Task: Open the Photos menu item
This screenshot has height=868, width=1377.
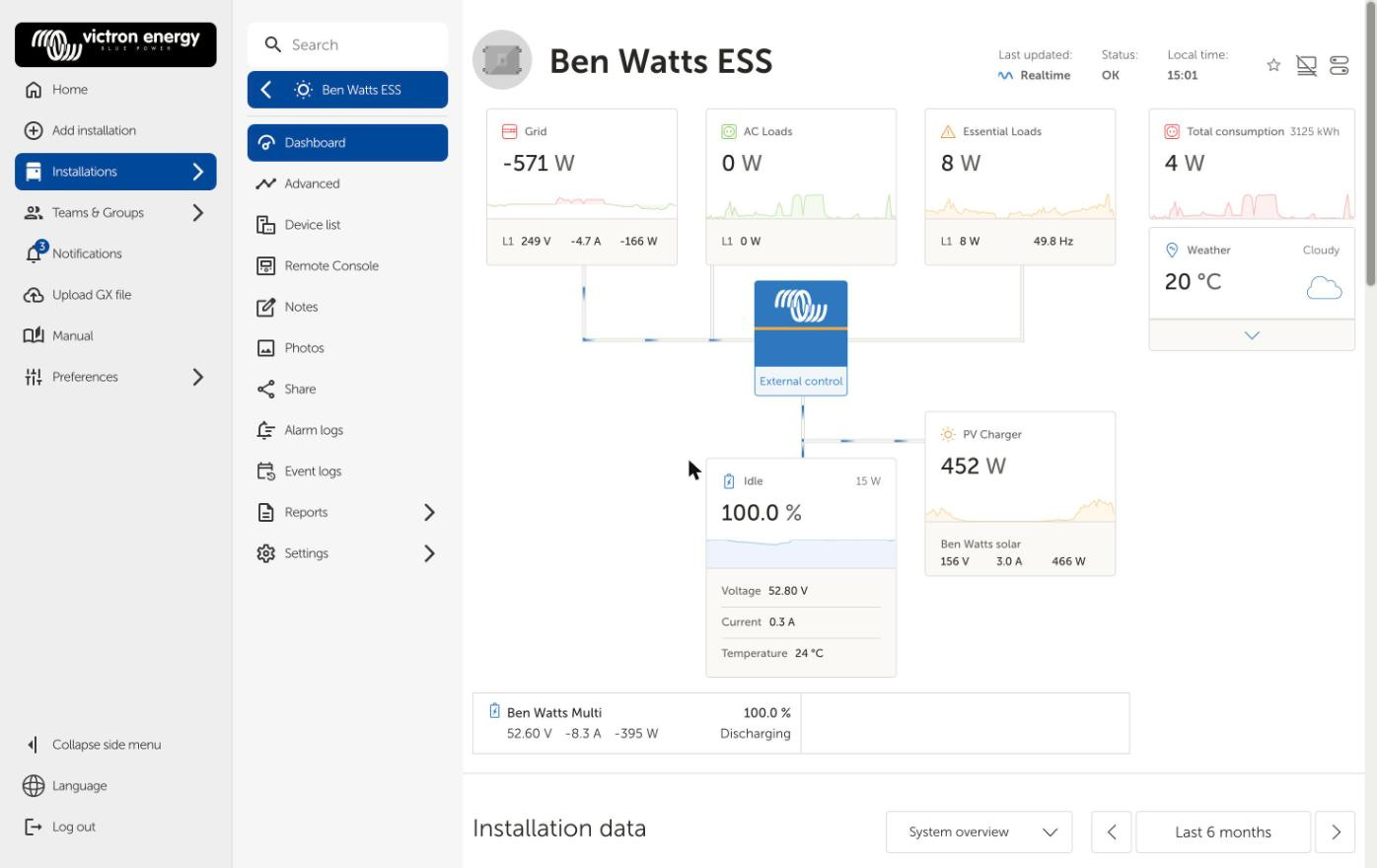Action: click(347, 348)
